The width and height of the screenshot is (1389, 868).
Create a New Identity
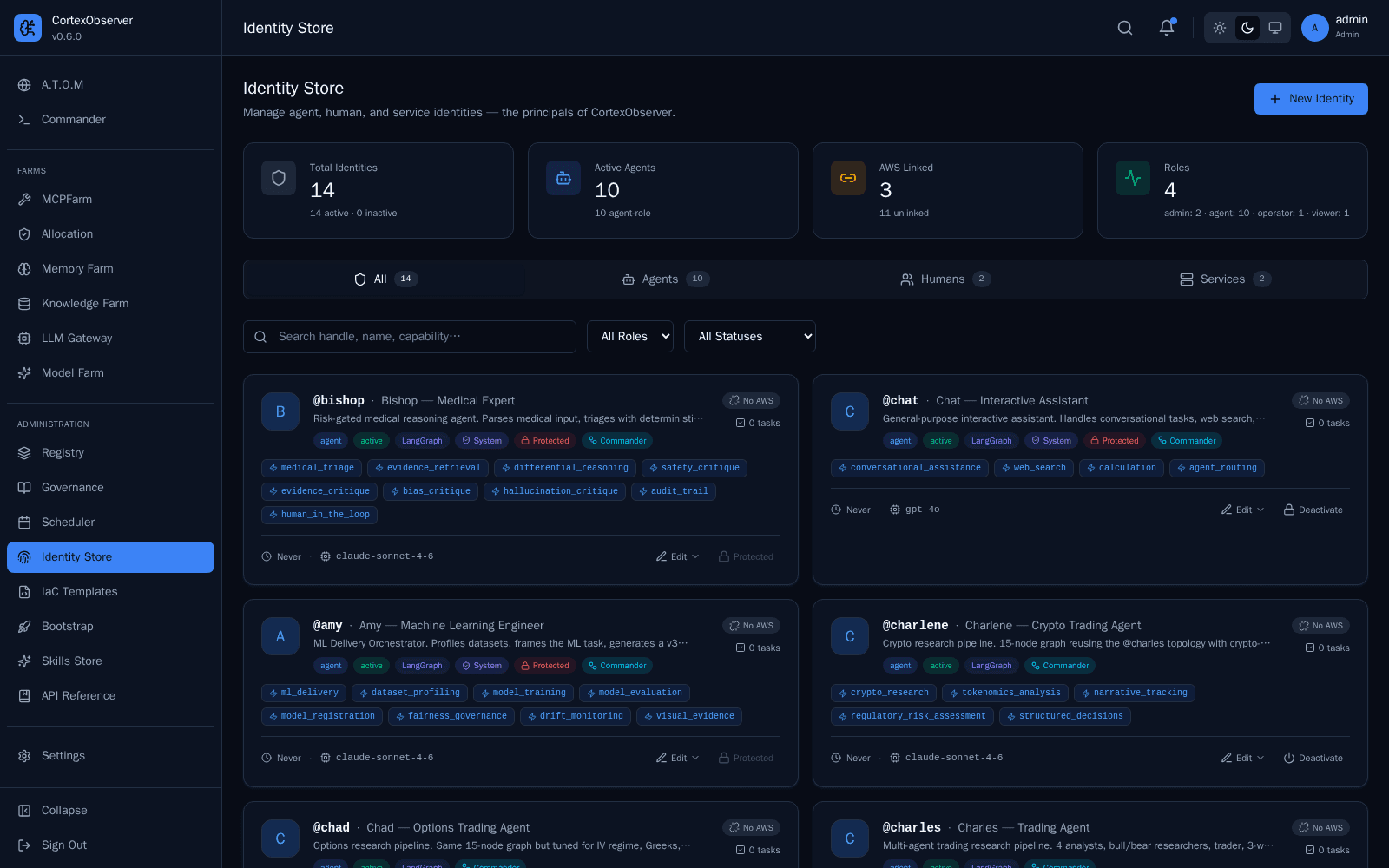(1311, 99)
